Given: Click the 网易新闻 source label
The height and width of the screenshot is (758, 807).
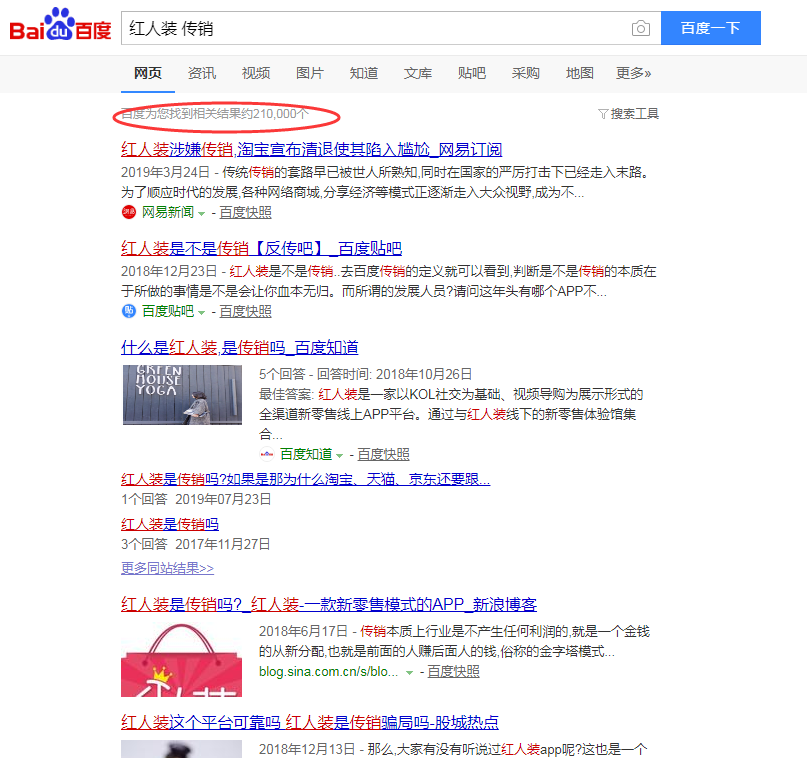Looking at the screenshot, I should [168, 212].
